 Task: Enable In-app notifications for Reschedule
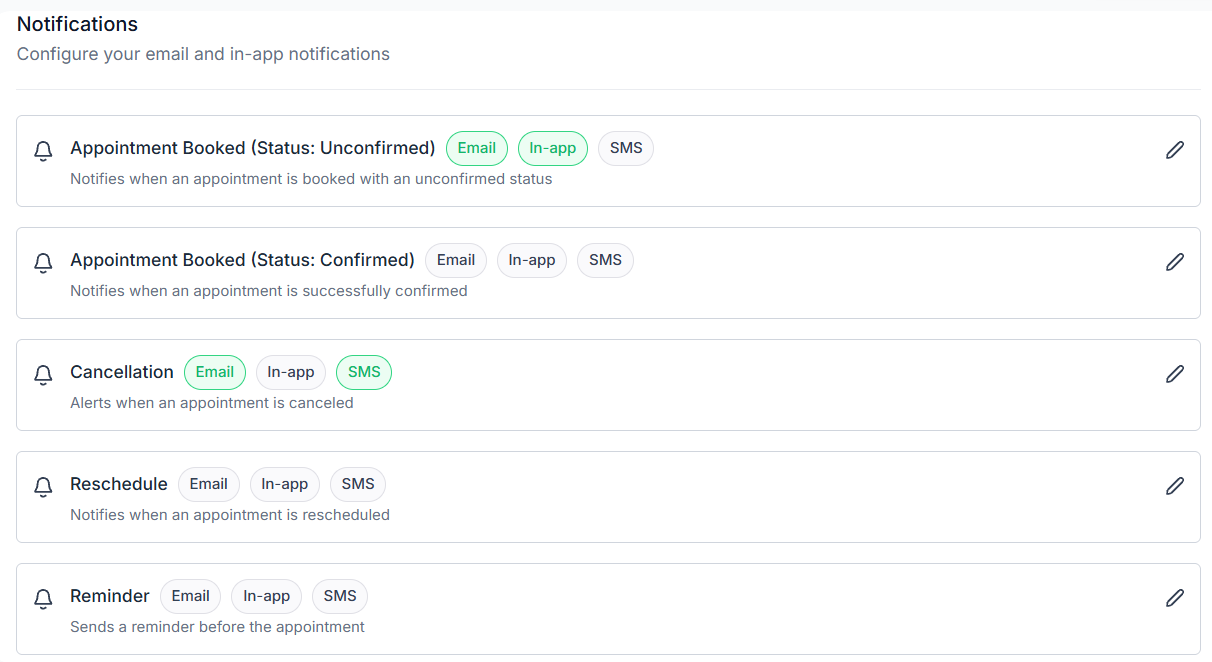pos(284,484)
